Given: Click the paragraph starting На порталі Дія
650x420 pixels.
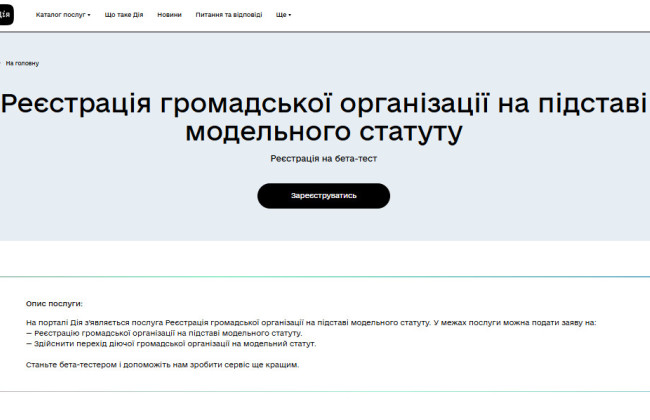Looking at the screenshot, I should (311, 323).
